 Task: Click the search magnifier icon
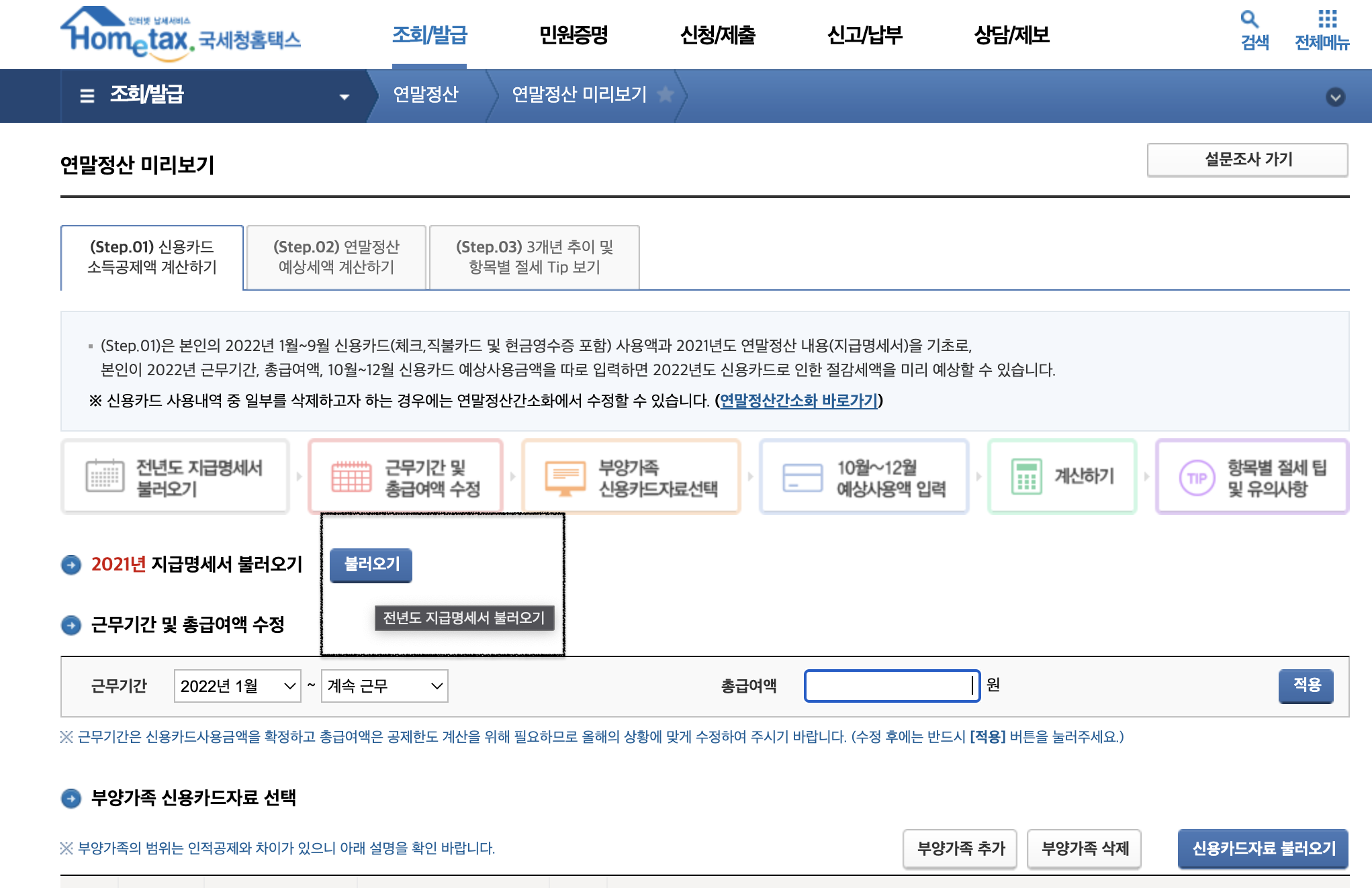pos(1249,19)
